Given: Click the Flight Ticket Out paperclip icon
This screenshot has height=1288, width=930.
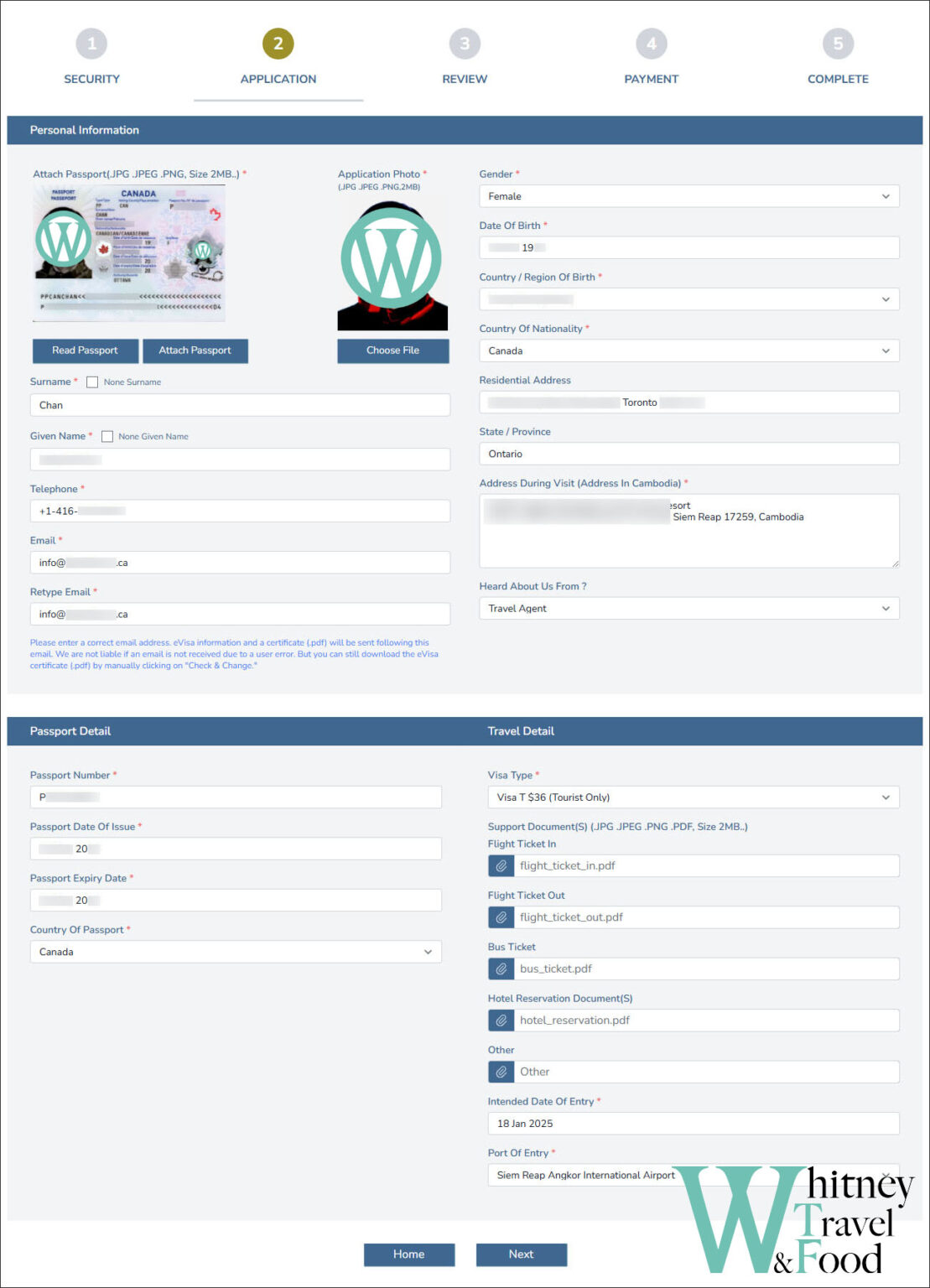Looking at the screenshot, I should [x=501, y=917].
